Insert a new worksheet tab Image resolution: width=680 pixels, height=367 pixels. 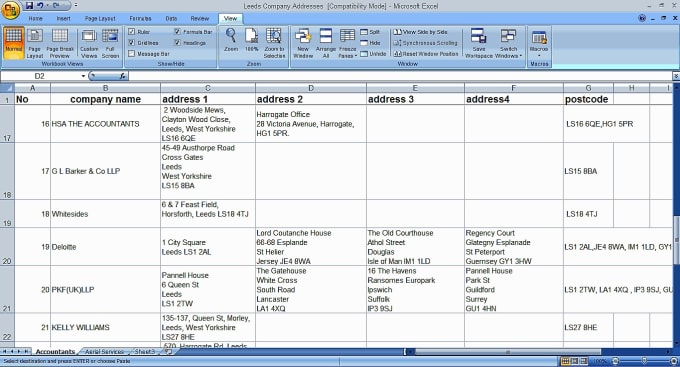169,351
